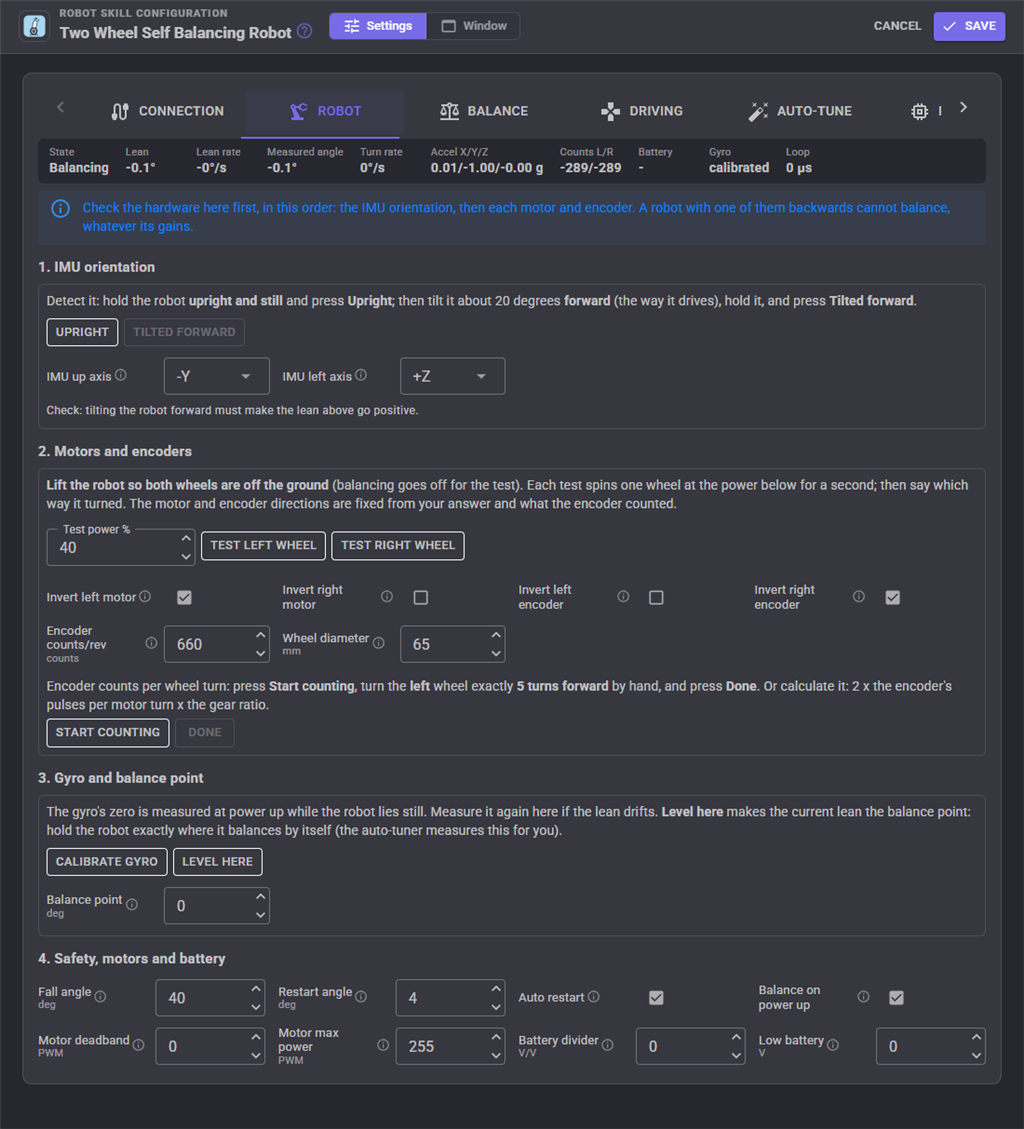
Task: Show info for Battery divider
Action: (608, 1045)
